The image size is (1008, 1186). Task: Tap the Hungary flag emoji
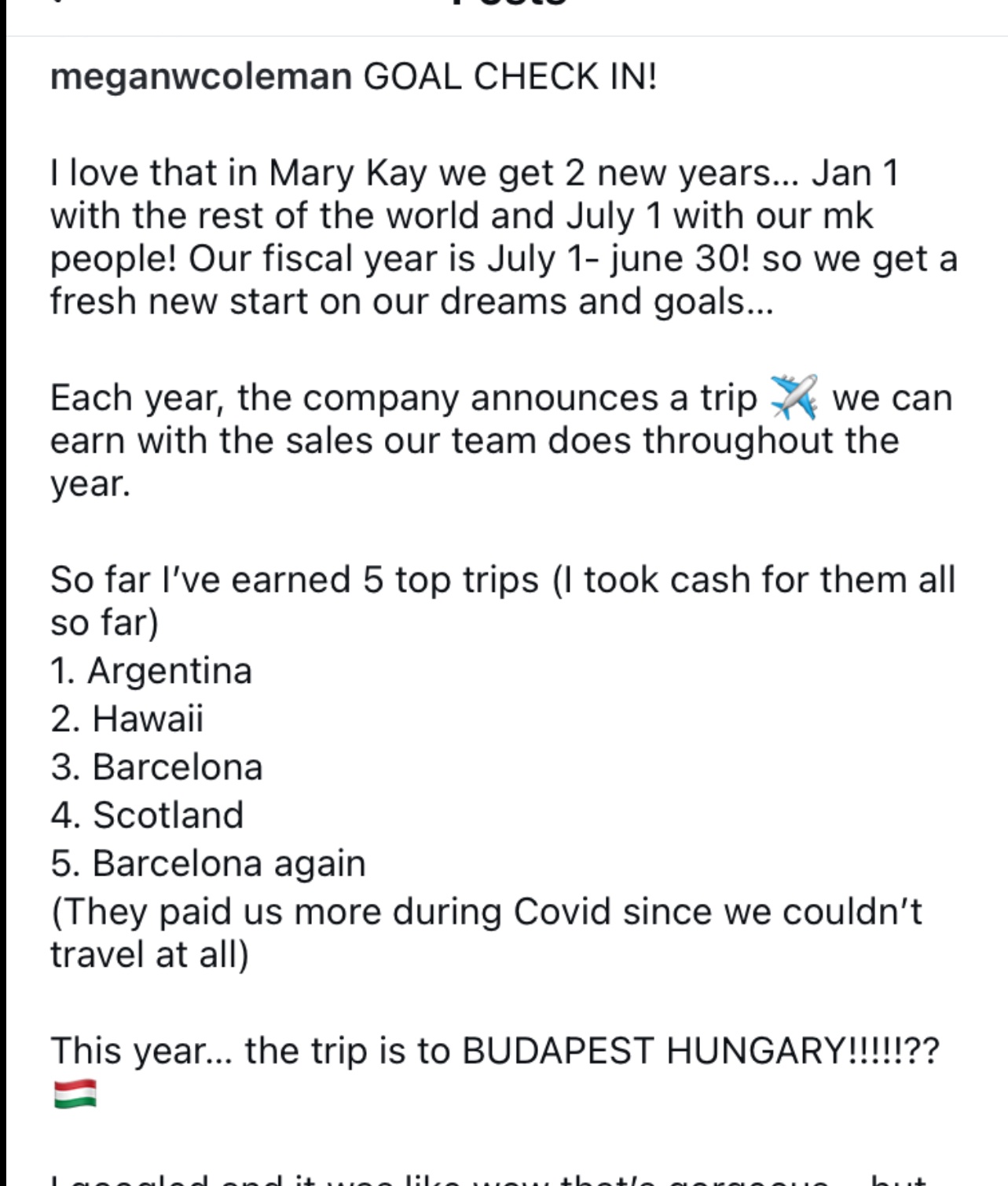(75, 1093)
